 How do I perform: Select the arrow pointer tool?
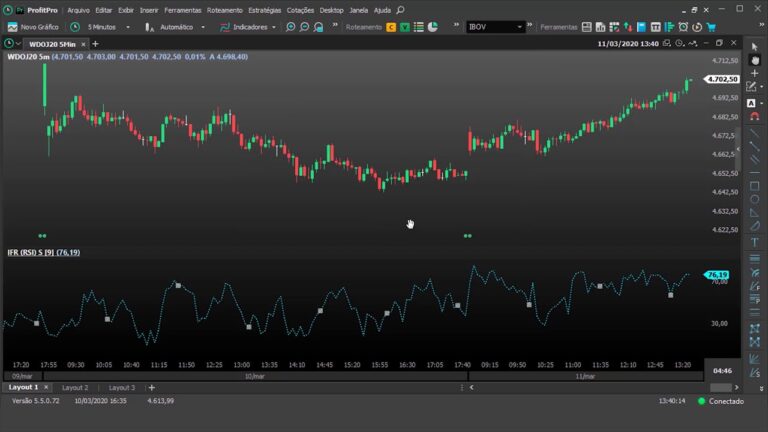click(x=754, y=47)
